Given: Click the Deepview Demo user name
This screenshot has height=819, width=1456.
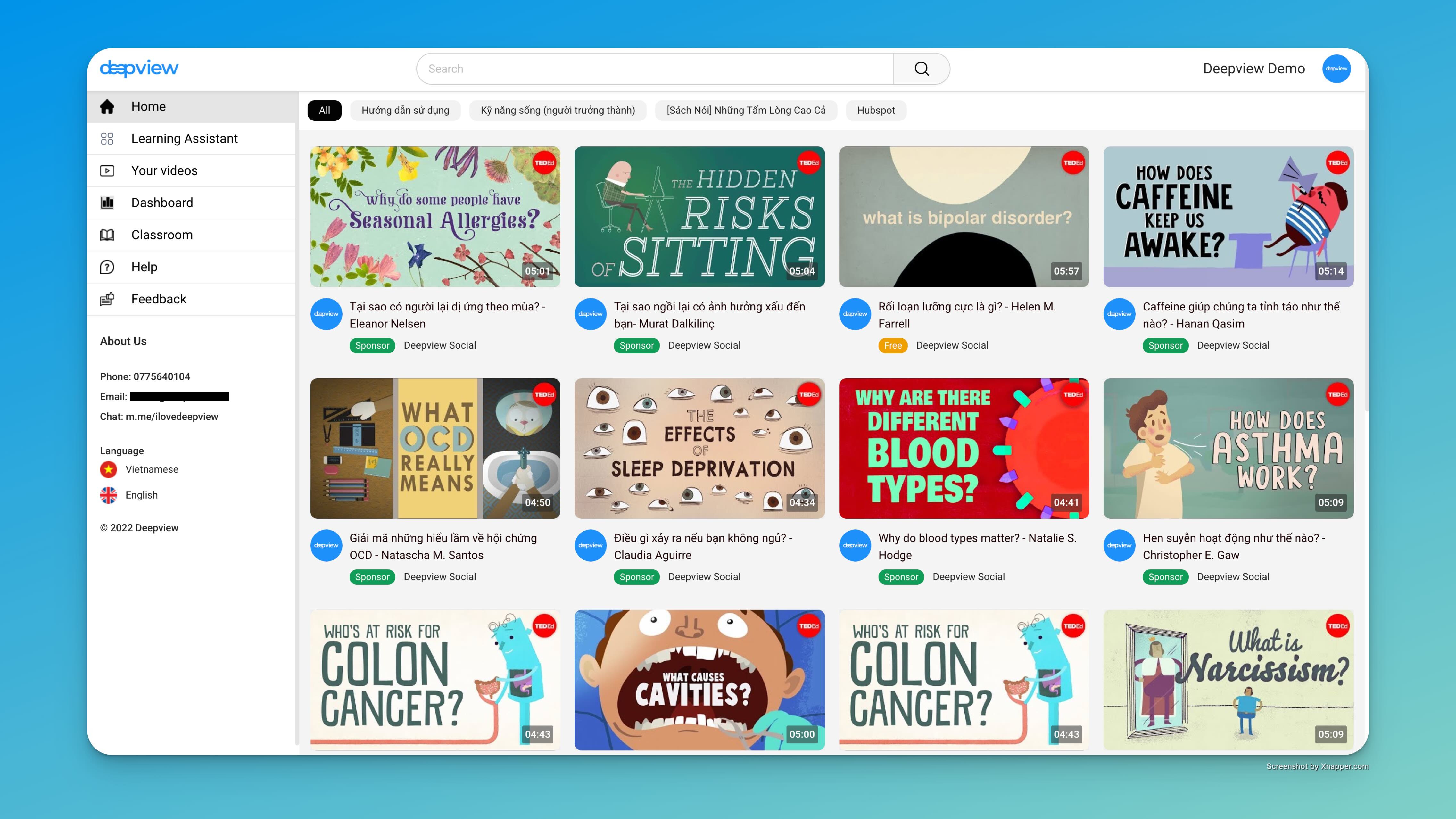Looking at the screenshot, I should (x=1253, y=69).
